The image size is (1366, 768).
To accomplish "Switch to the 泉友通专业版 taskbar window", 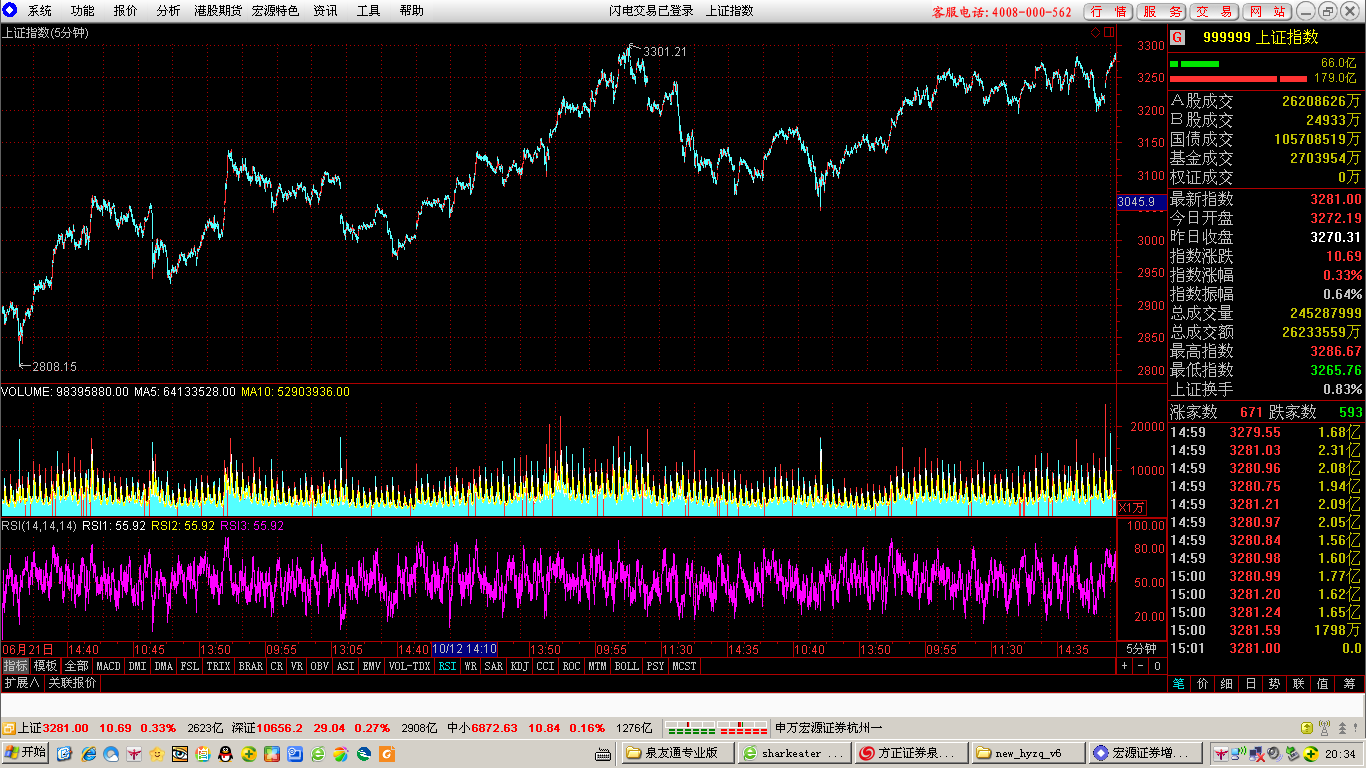I will [x=678, y=753].
